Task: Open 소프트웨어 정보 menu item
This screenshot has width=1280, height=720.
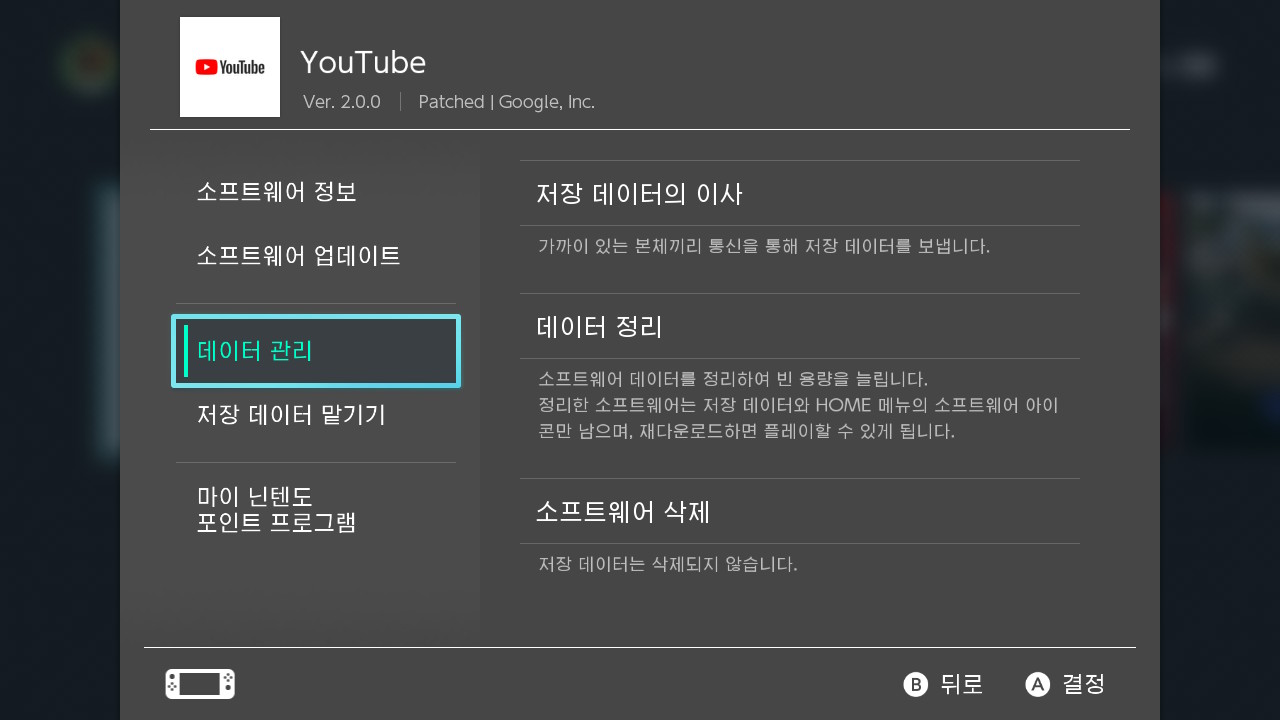Action: 316,192
